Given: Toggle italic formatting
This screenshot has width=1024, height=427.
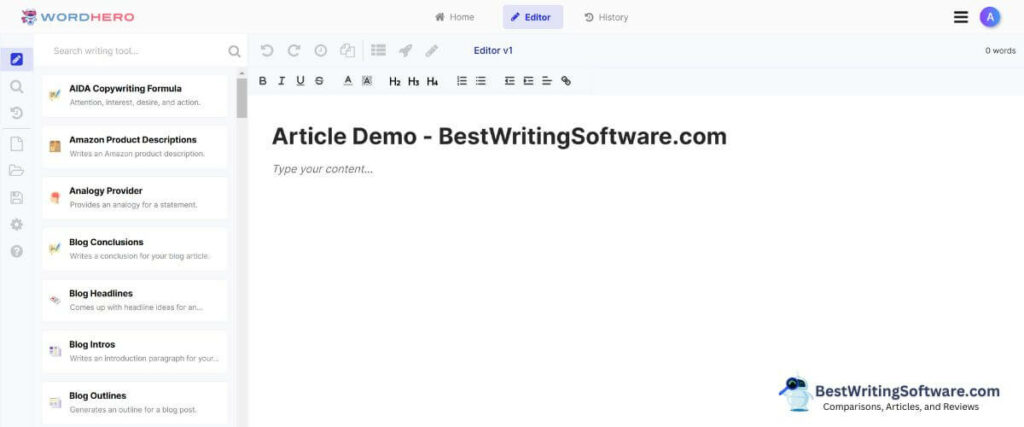Looking at the screenshot, I should point(281,81).
